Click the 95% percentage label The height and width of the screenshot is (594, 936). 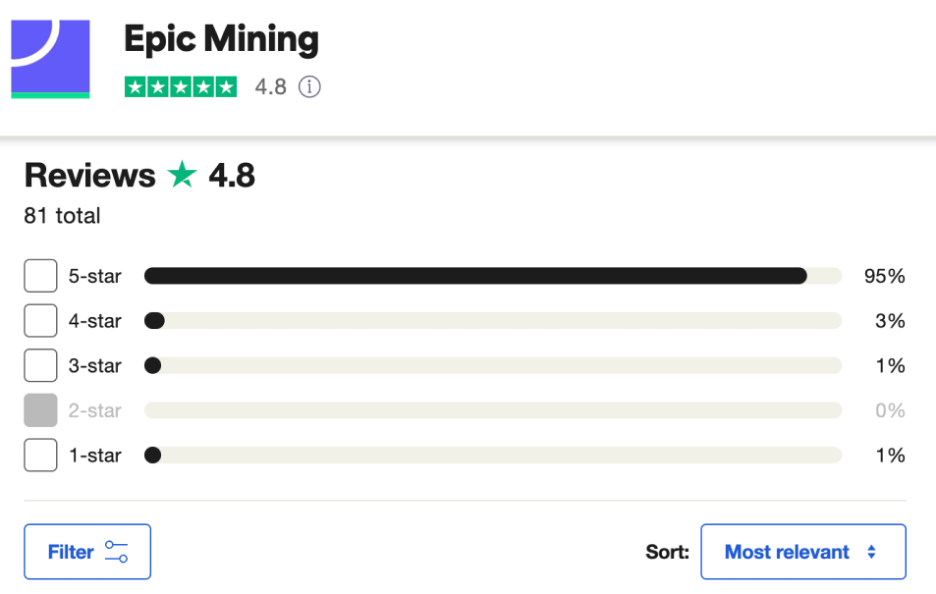[x=884, y=276]
